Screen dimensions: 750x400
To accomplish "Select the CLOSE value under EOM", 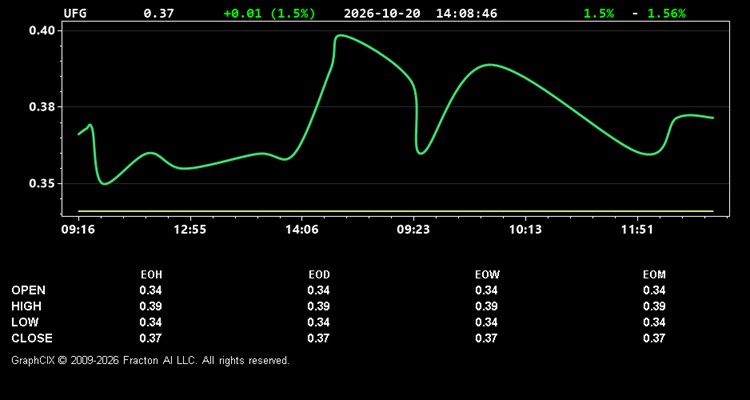I will coord(654,338).
